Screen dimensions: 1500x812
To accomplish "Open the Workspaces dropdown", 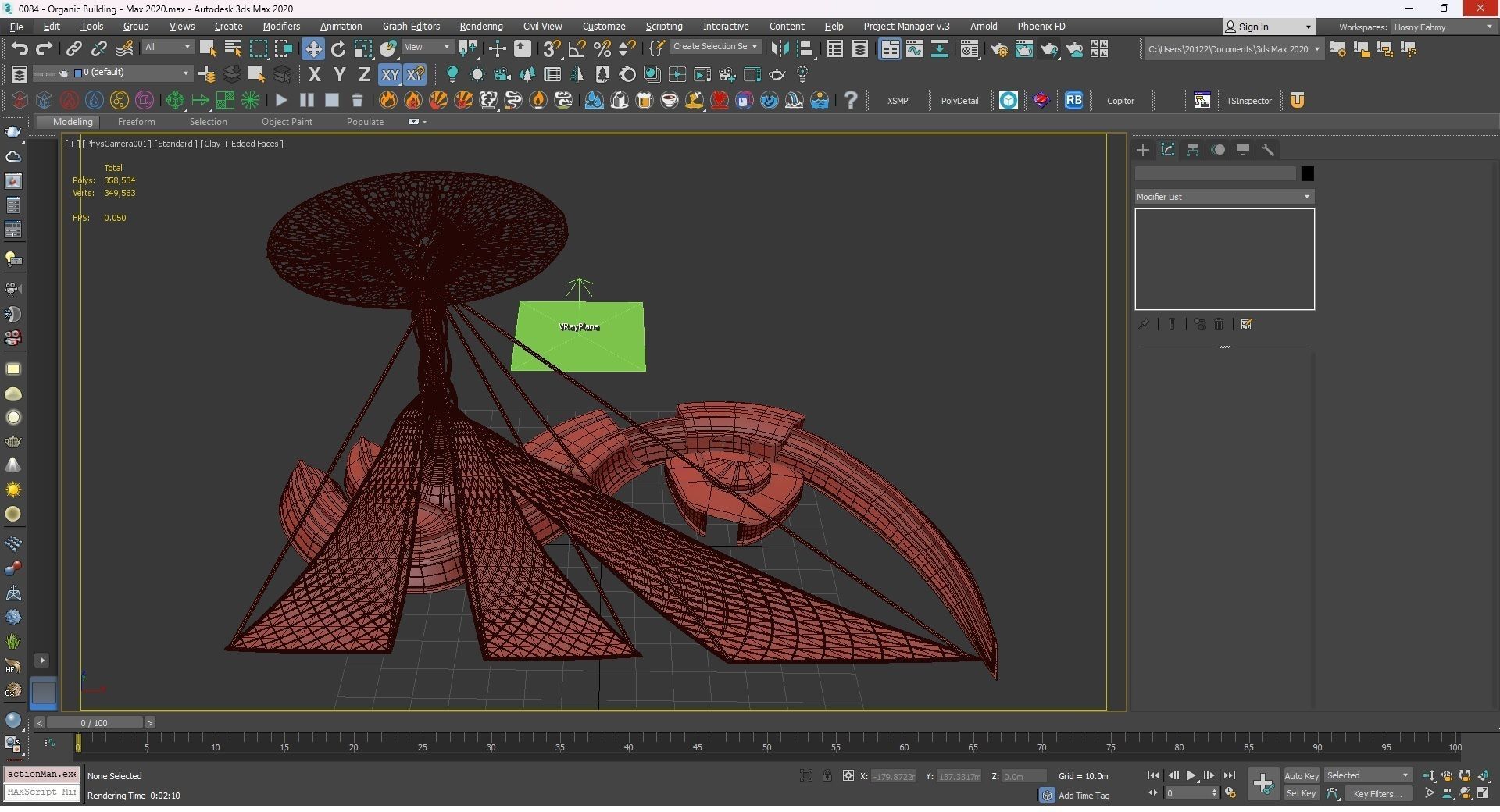I will (1442, 27).
